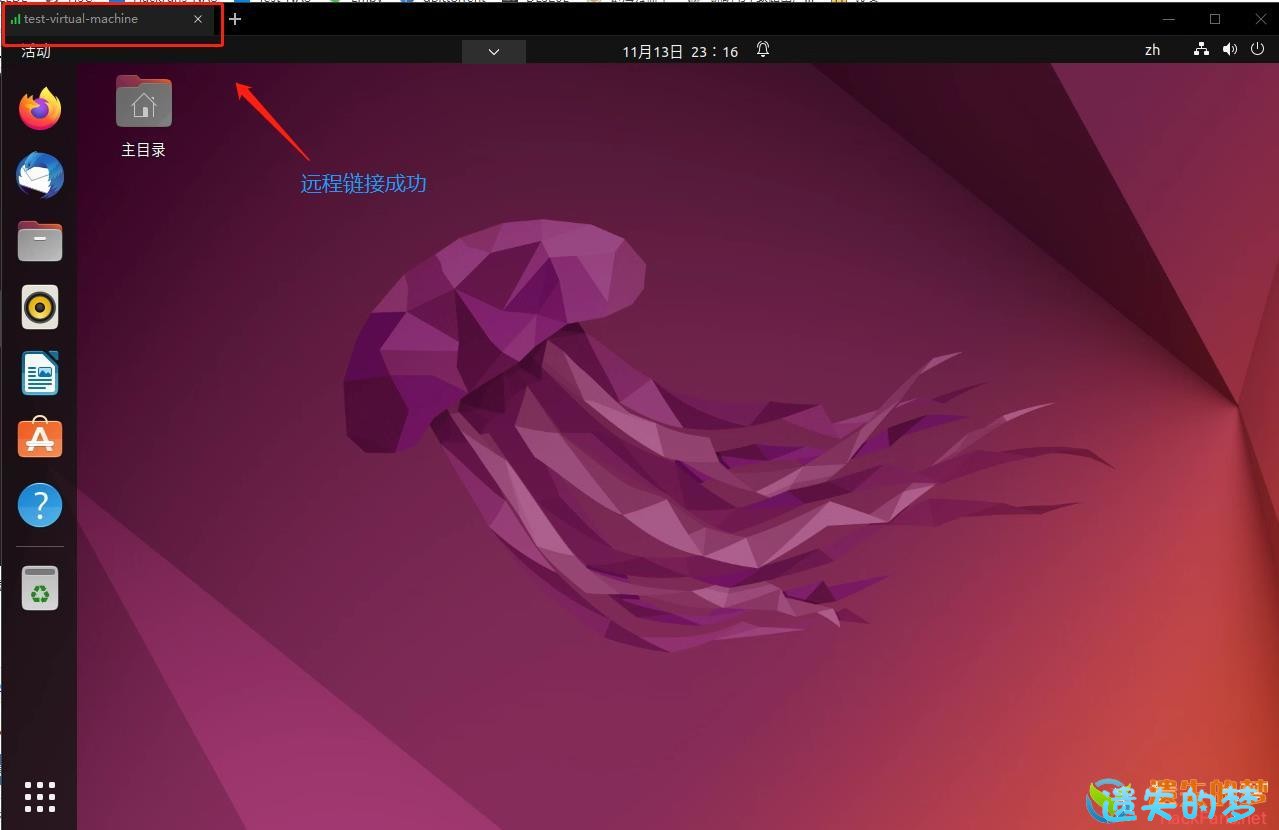The image size is (1279, 830).
Task: Expand the remote session toolbar chevron
Action: [494, 52]
